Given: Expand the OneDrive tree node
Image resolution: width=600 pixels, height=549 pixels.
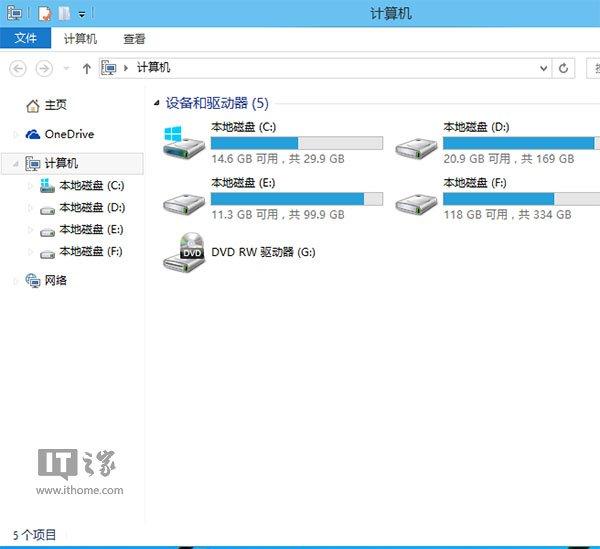Looking at the screenshot, I should 15,134.
